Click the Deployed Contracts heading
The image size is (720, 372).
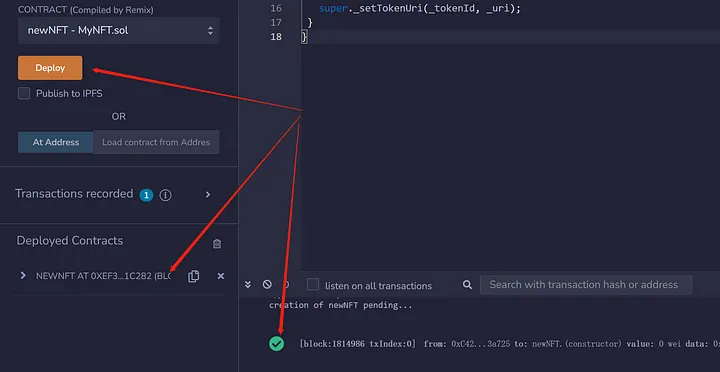click(70, 241)
